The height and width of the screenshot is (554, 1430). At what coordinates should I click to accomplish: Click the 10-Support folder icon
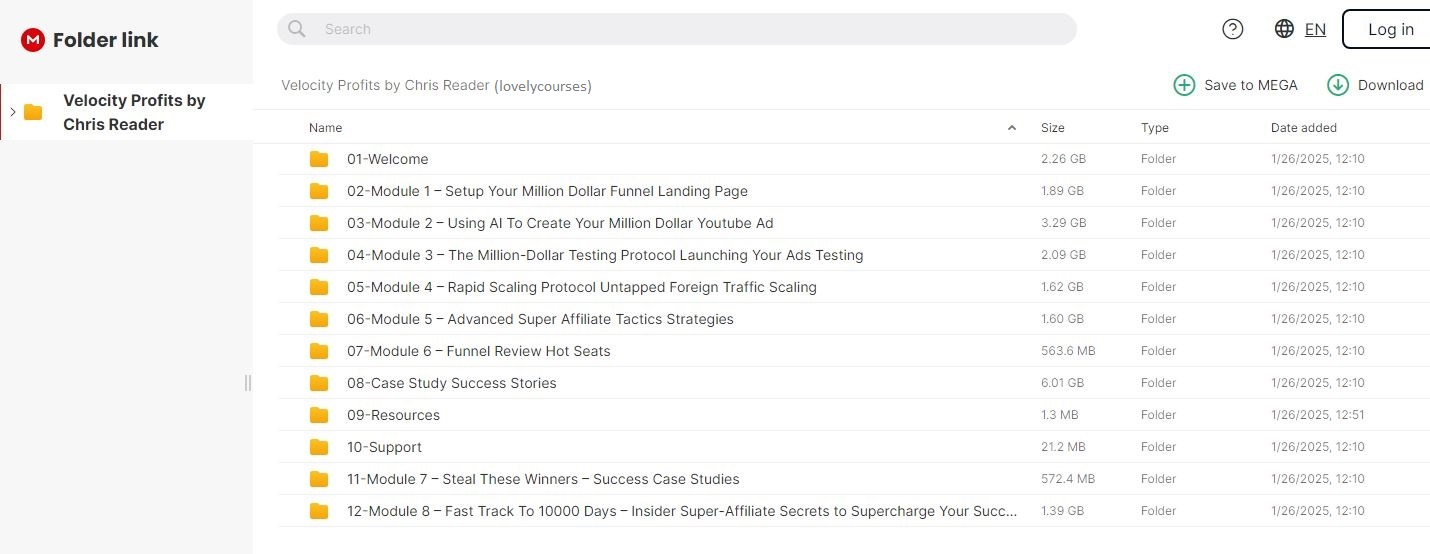(x=319, y=447)
